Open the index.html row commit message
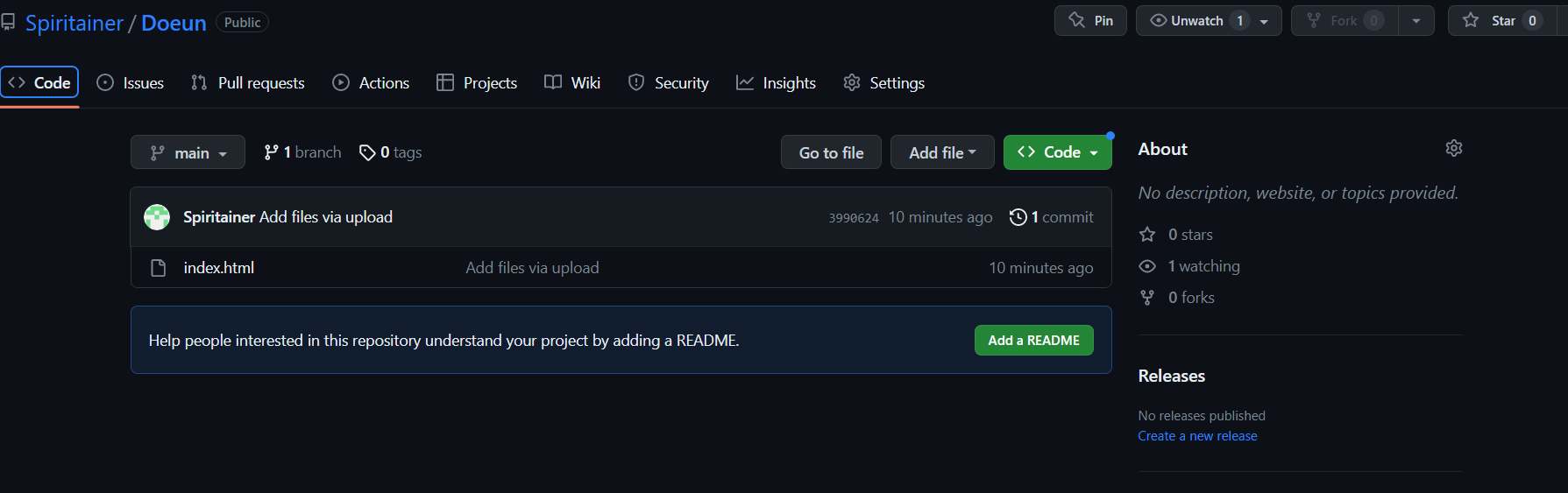Screen dimensions: 1568x493 [x=532, y=268]
